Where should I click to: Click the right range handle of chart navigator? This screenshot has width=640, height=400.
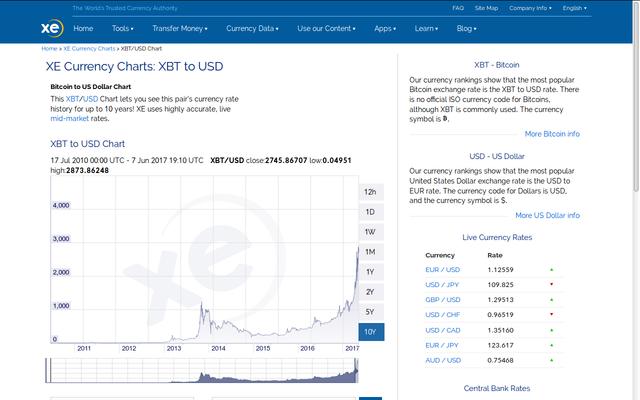tap(356, 370)
